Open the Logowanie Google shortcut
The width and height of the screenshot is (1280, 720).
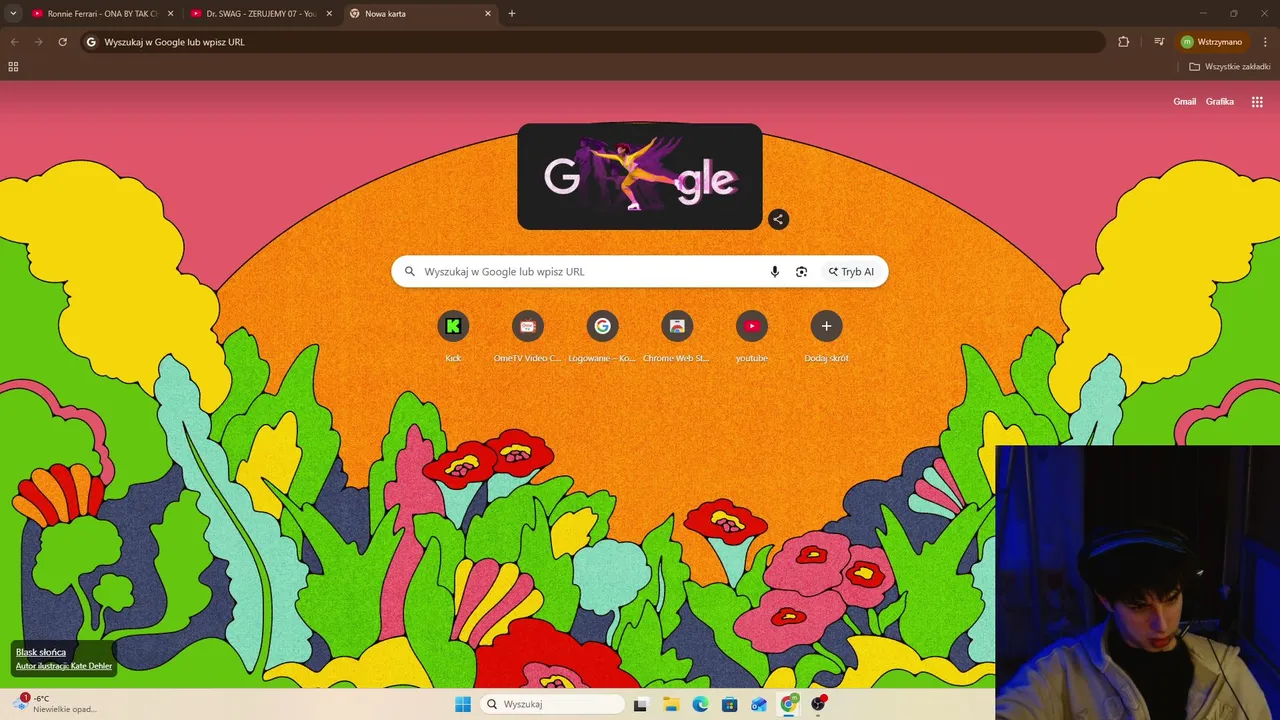click(x=602, y=337)
